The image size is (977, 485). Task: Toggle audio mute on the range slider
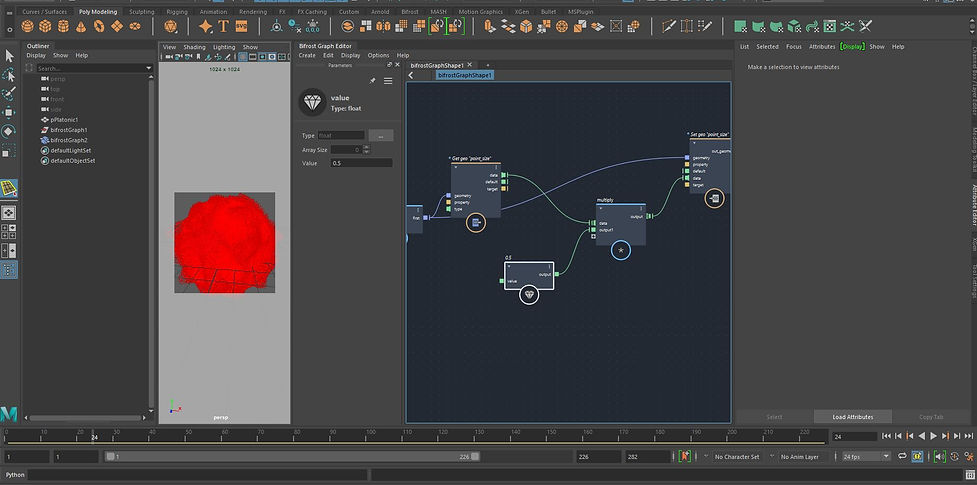939,457
